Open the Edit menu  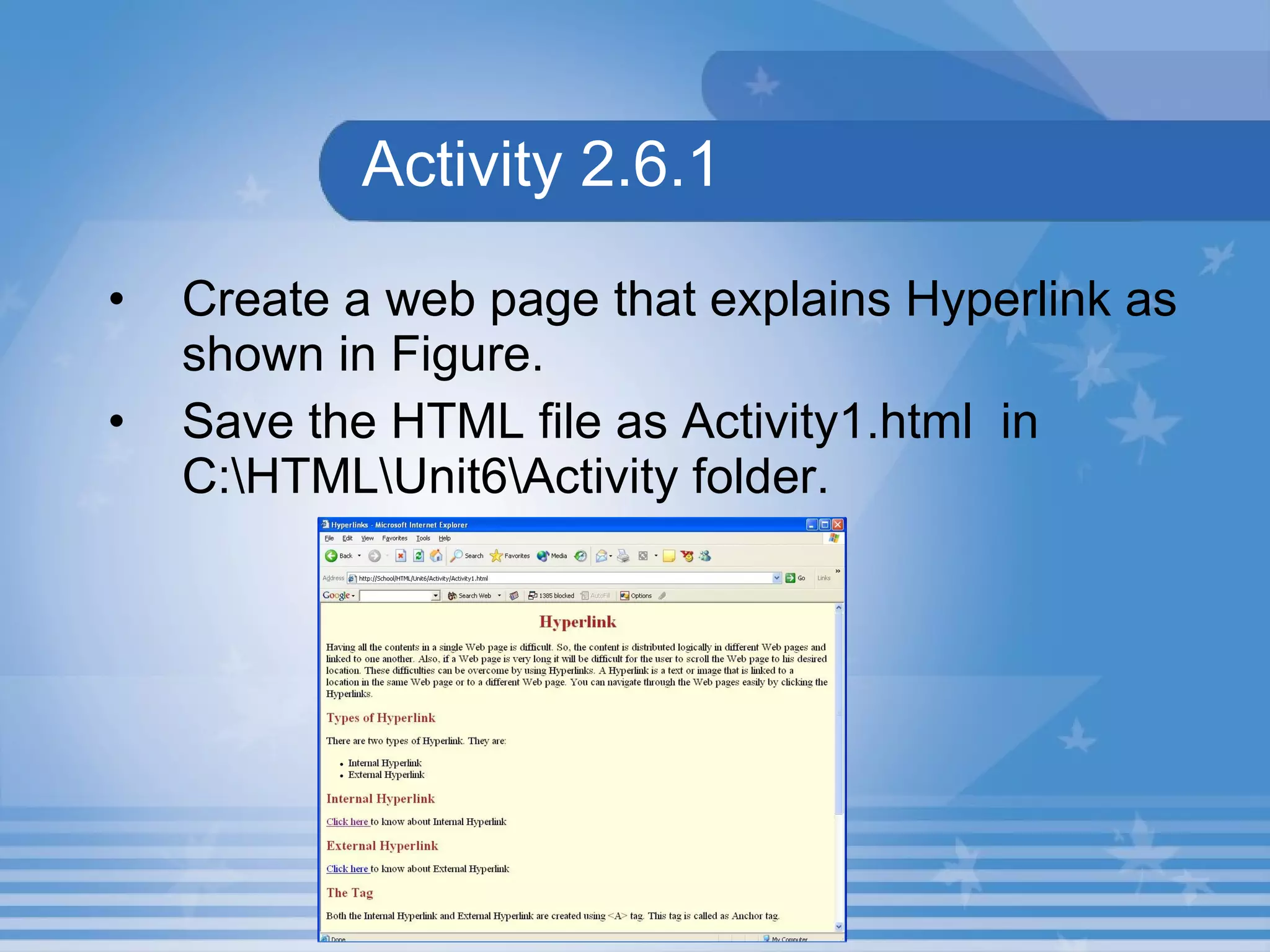point(347,538)
